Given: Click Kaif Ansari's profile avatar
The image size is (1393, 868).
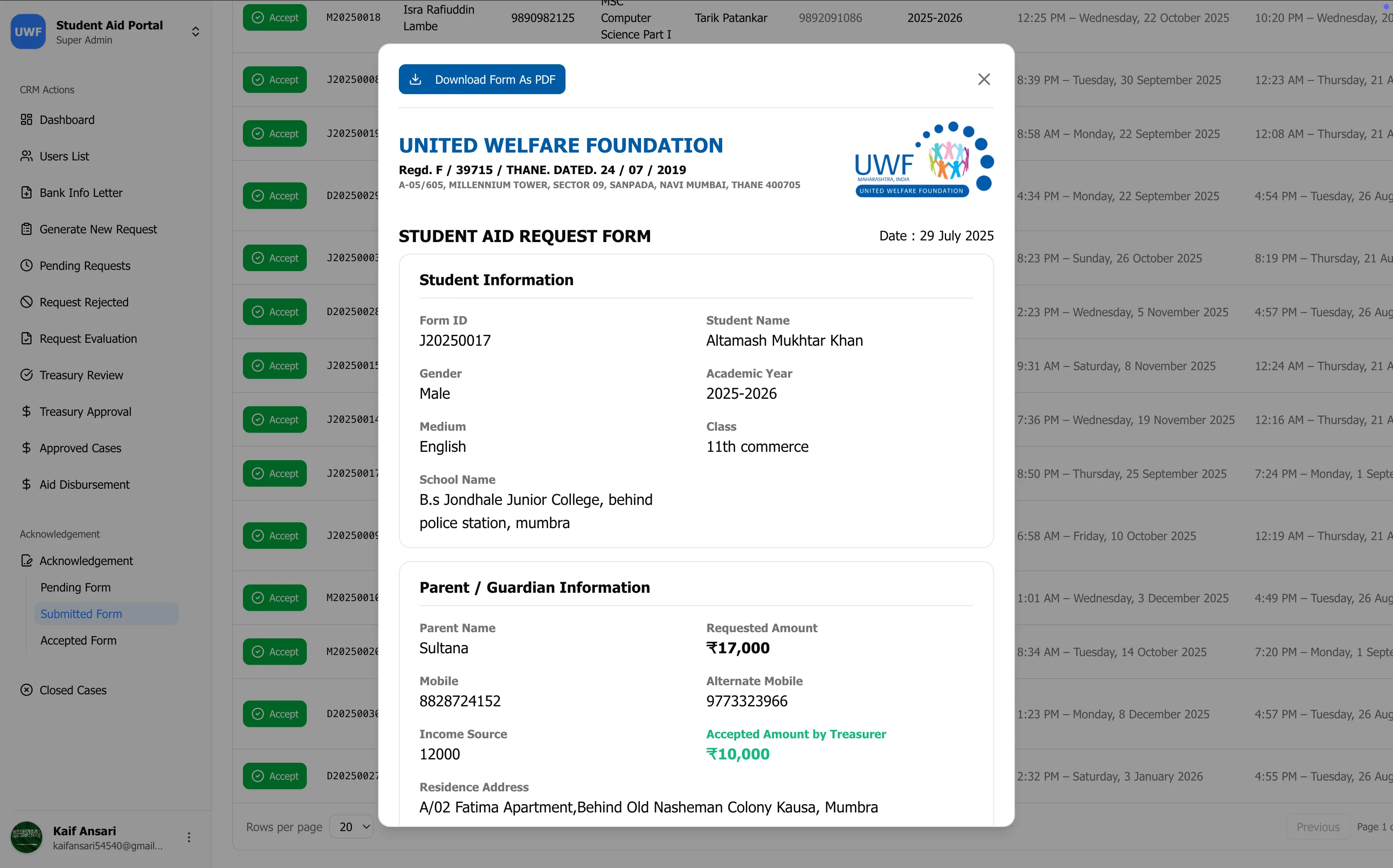Looking at the screenshot, I should [x=27, y=837].
